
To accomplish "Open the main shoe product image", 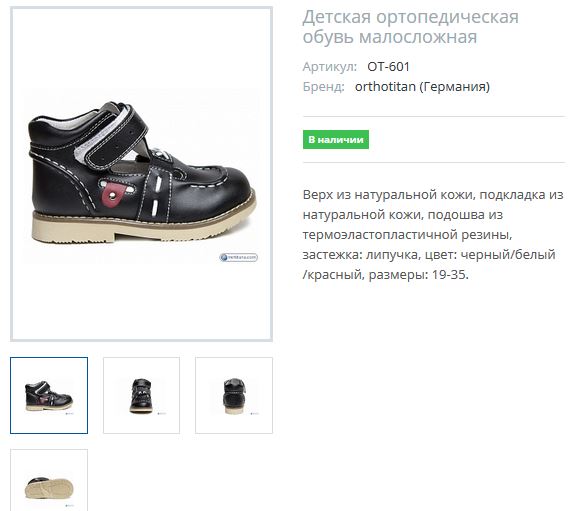I will click(141, 174).
